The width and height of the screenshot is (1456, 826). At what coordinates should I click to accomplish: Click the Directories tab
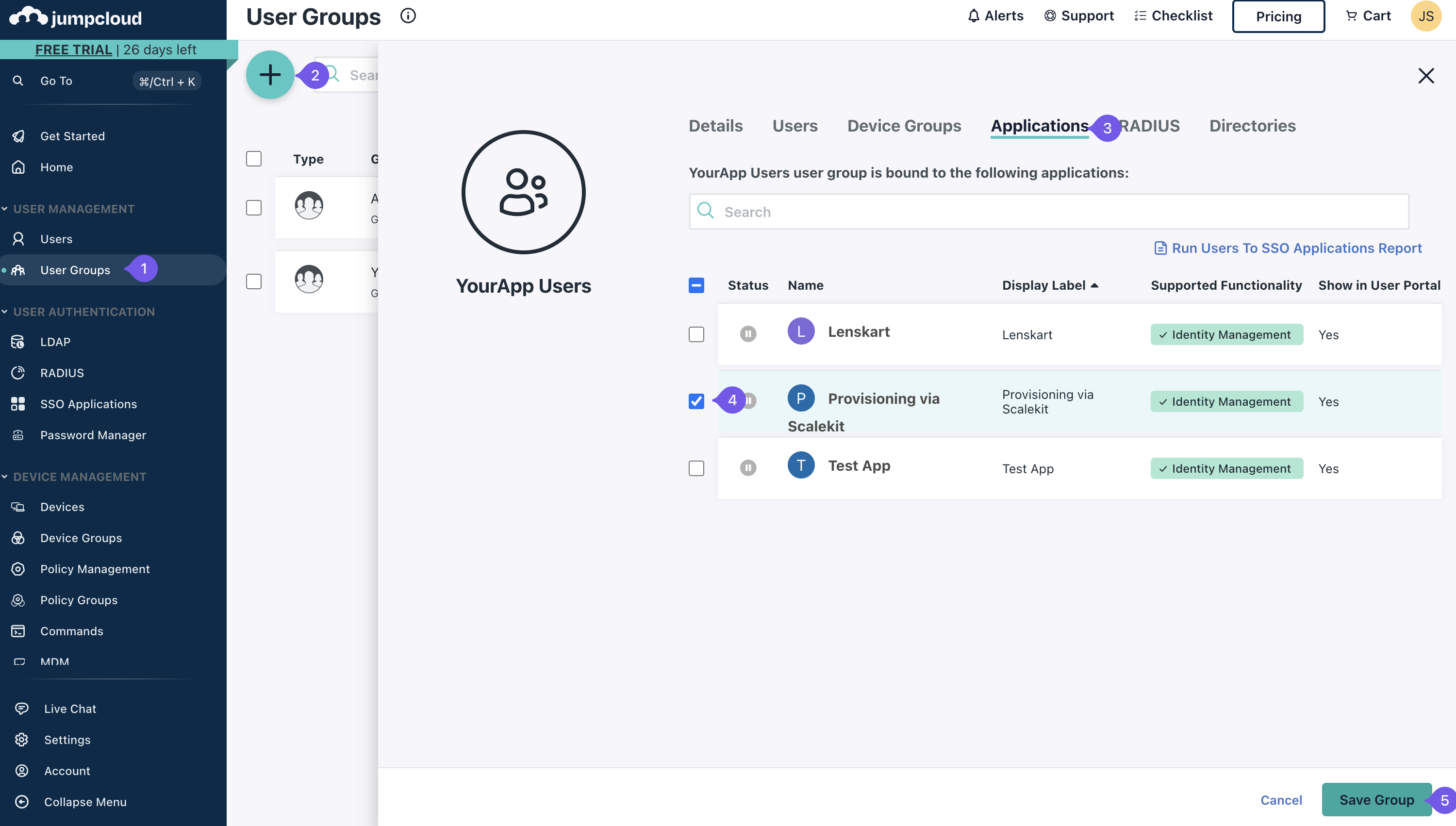(1253, 125)
